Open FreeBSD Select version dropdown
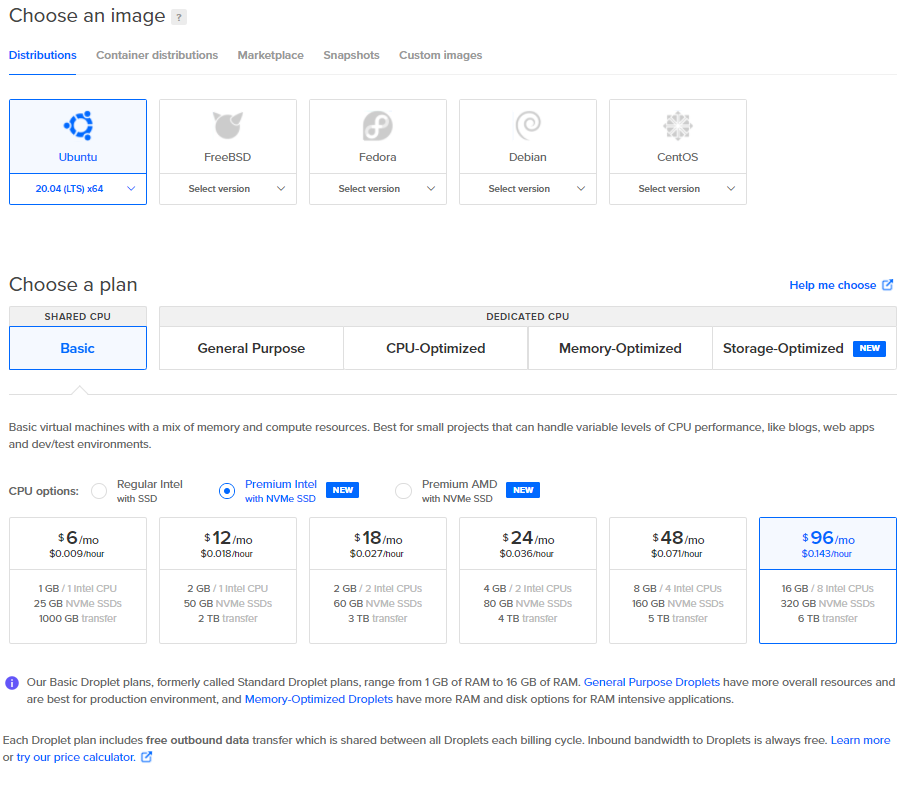Viewport: 902px width, 809px height. [228, 189]
